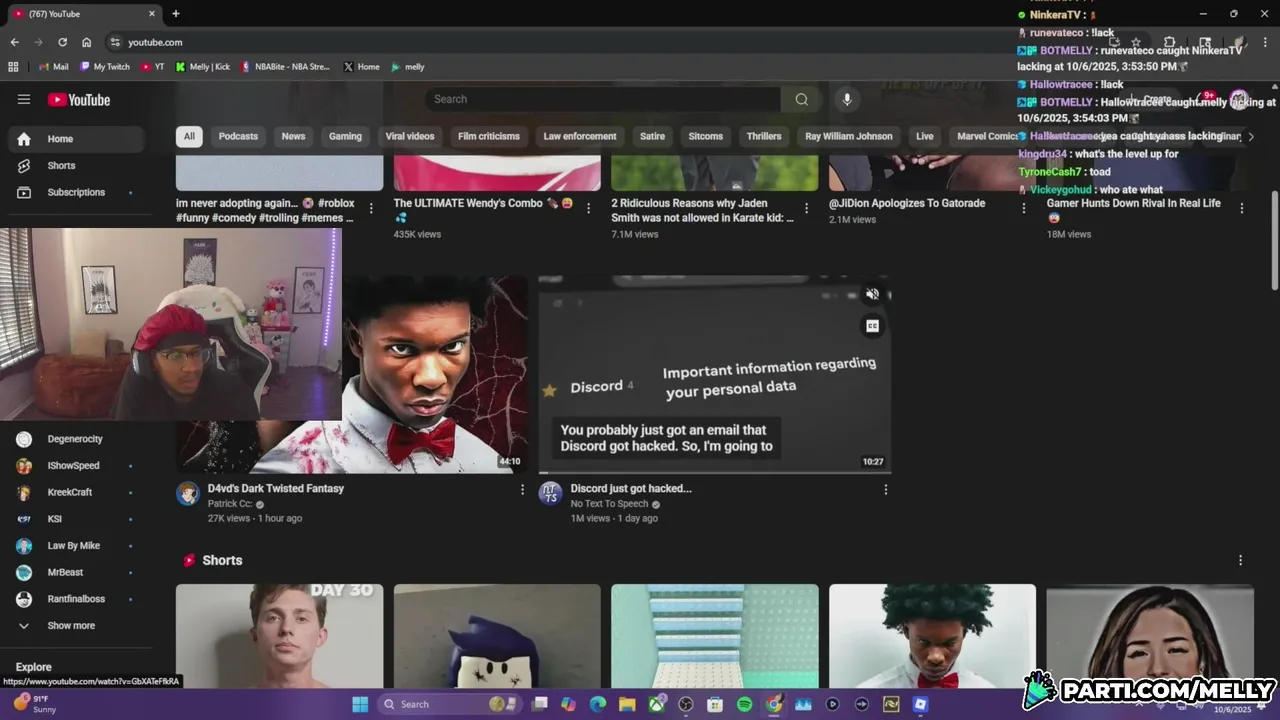Open the apps grid in bookmarks bar

[13, 67]
